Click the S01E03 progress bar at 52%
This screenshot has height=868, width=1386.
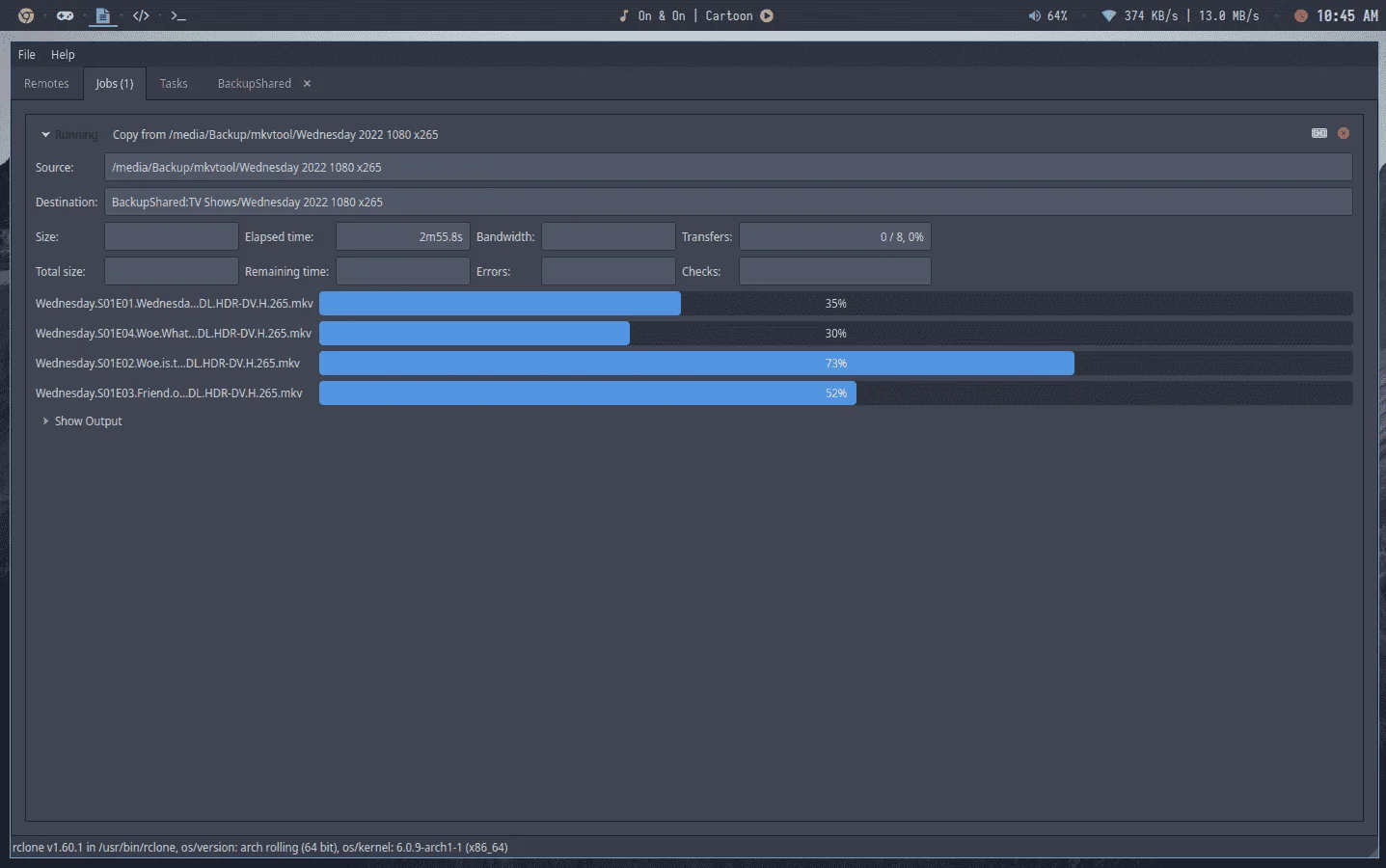click(835, 393)
